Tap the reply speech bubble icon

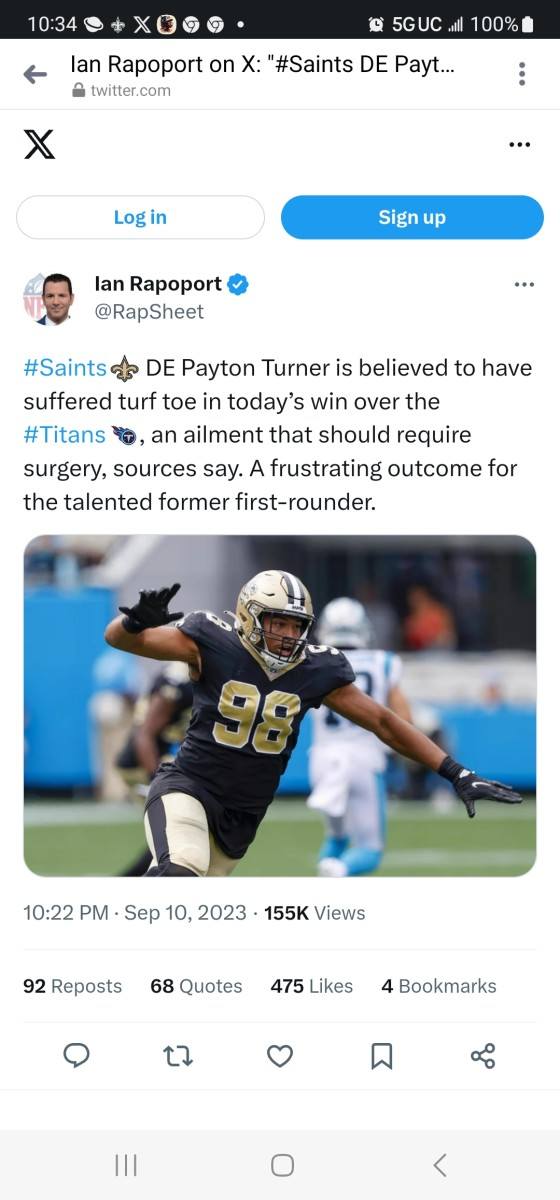coord(76,1056)
